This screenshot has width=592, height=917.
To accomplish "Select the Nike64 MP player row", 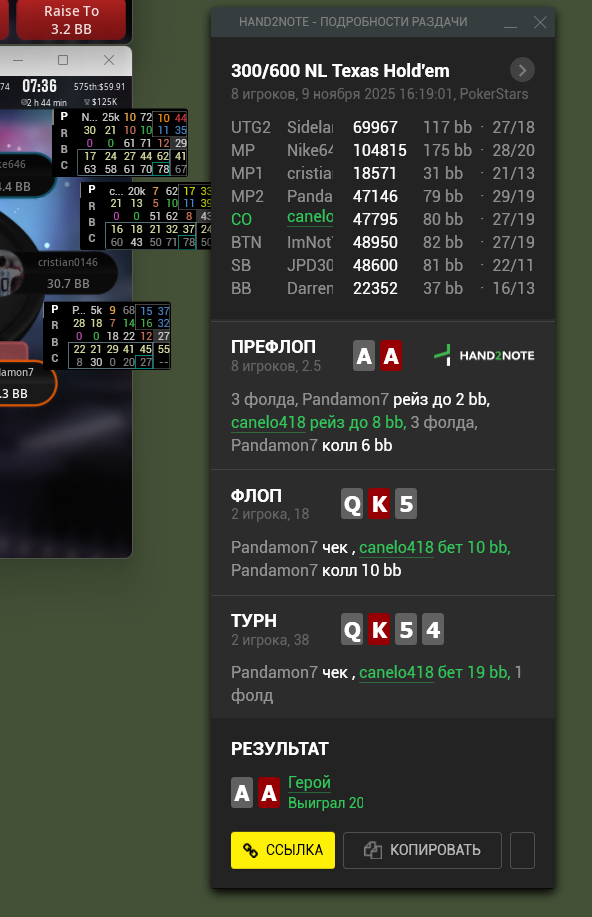I will coord(383,150).
